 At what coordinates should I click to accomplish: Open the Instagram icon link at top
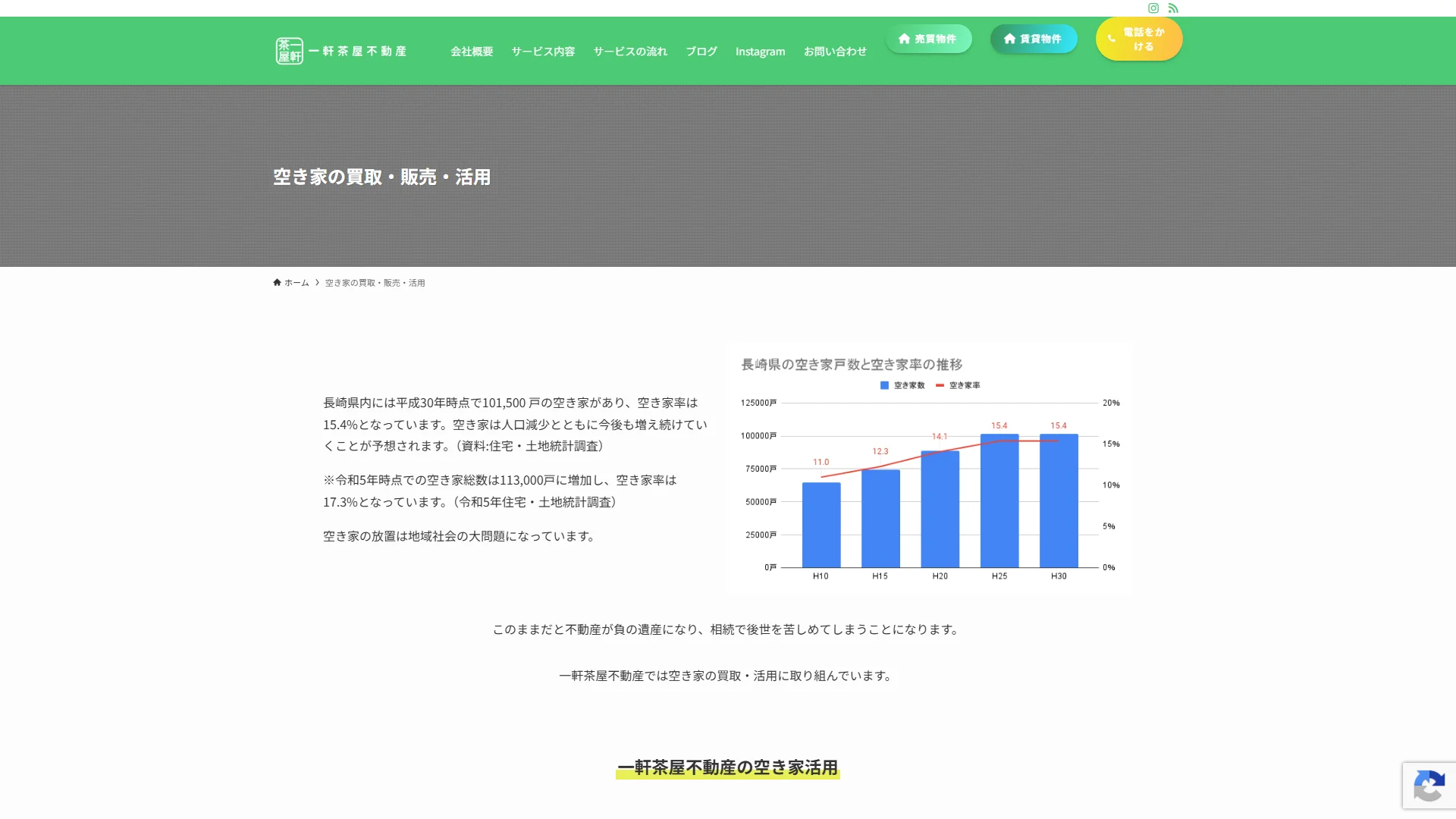click(x=1153, y=8)
